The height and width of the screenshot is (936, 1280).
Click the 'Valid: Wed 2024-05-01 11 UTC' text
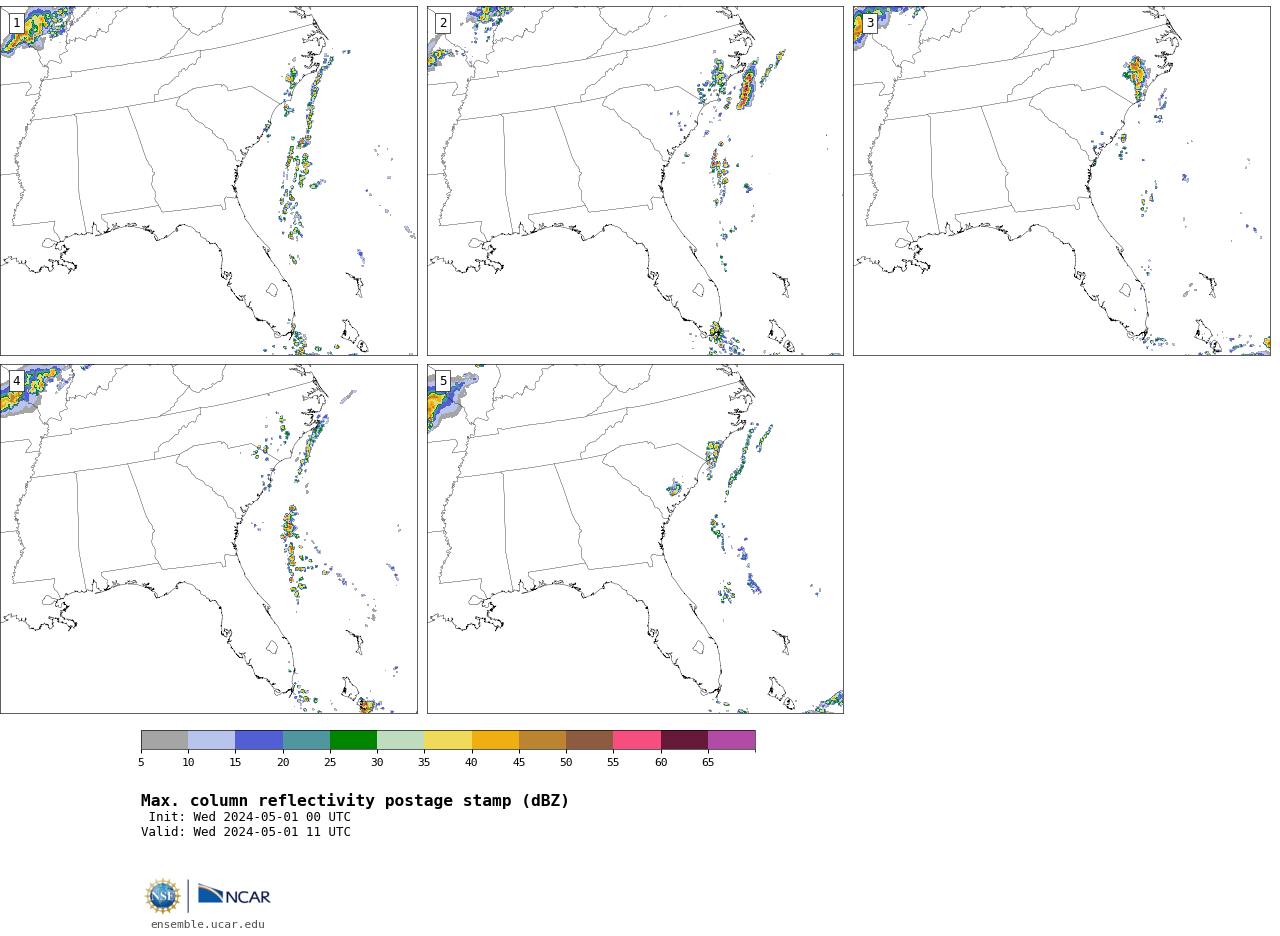246,832
